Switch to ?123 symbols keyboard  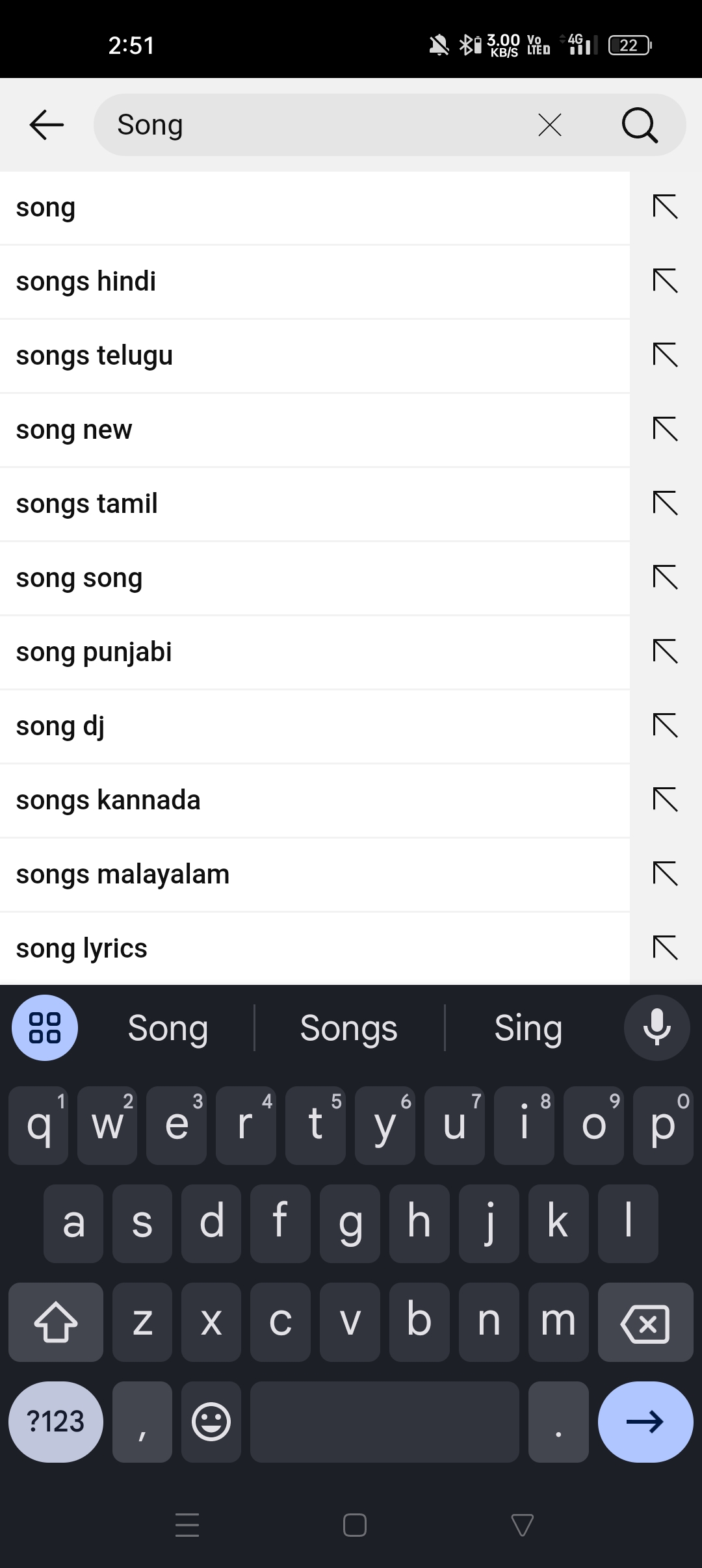[56, 1422]
